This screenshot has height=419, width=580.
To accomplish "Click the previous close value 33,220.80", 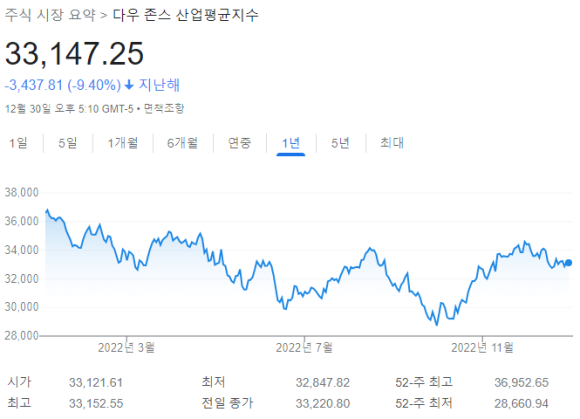I will click(x=323, y=403).
